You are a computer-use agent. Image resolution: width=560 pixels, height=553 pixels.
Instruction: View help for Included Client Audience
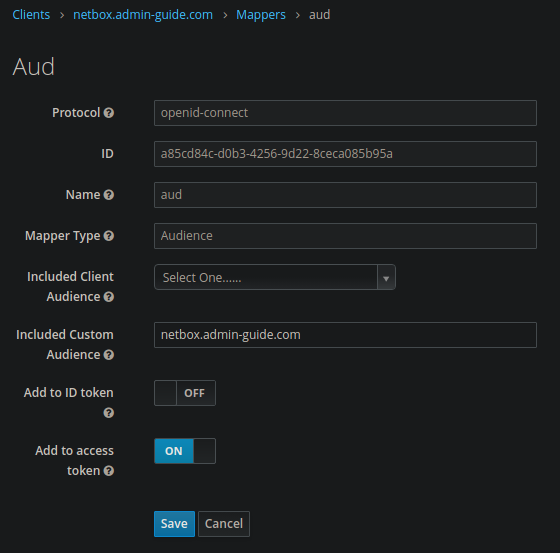(x=109, y=297)
